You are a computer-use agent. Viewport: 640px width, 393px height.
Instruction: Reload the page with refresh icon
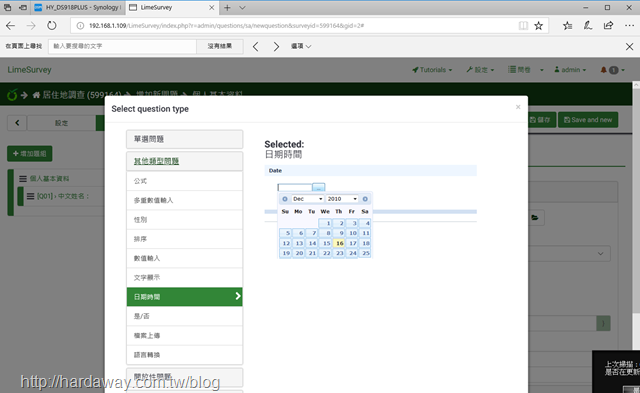point(51,26)
